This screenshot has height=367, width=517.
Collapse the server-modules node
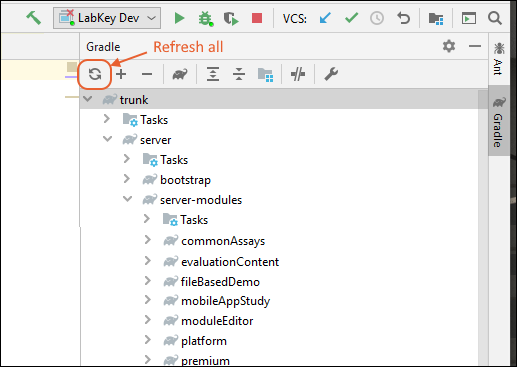tap(127, 199)
